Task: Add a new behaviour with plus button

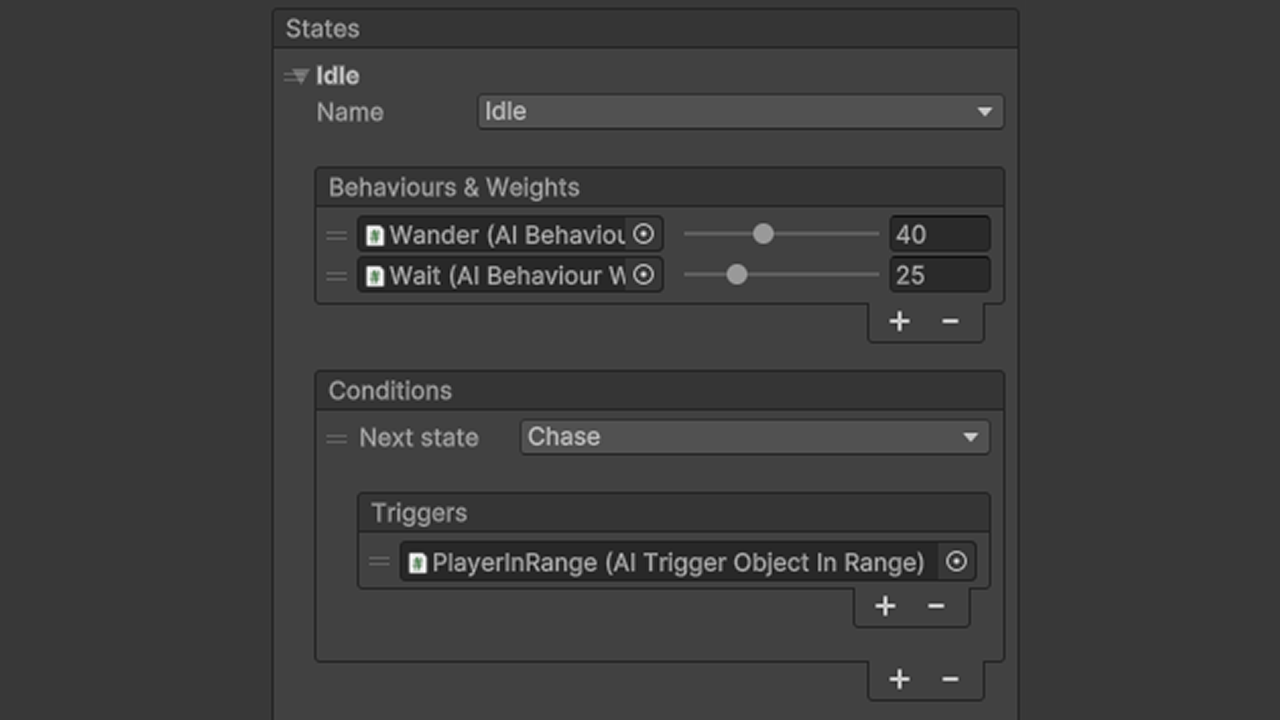Action: coord(899,321)
